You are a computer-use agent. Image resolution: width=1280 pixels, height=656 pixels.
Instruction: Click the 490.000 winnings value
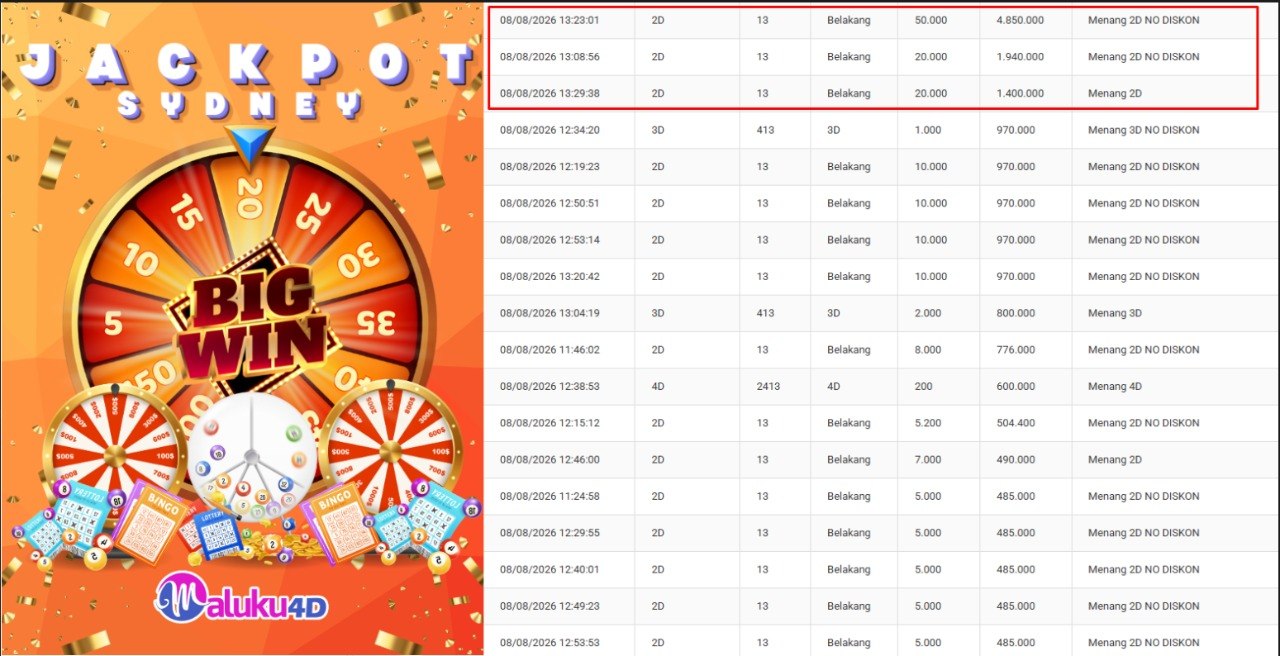[x=1015, y=460]
